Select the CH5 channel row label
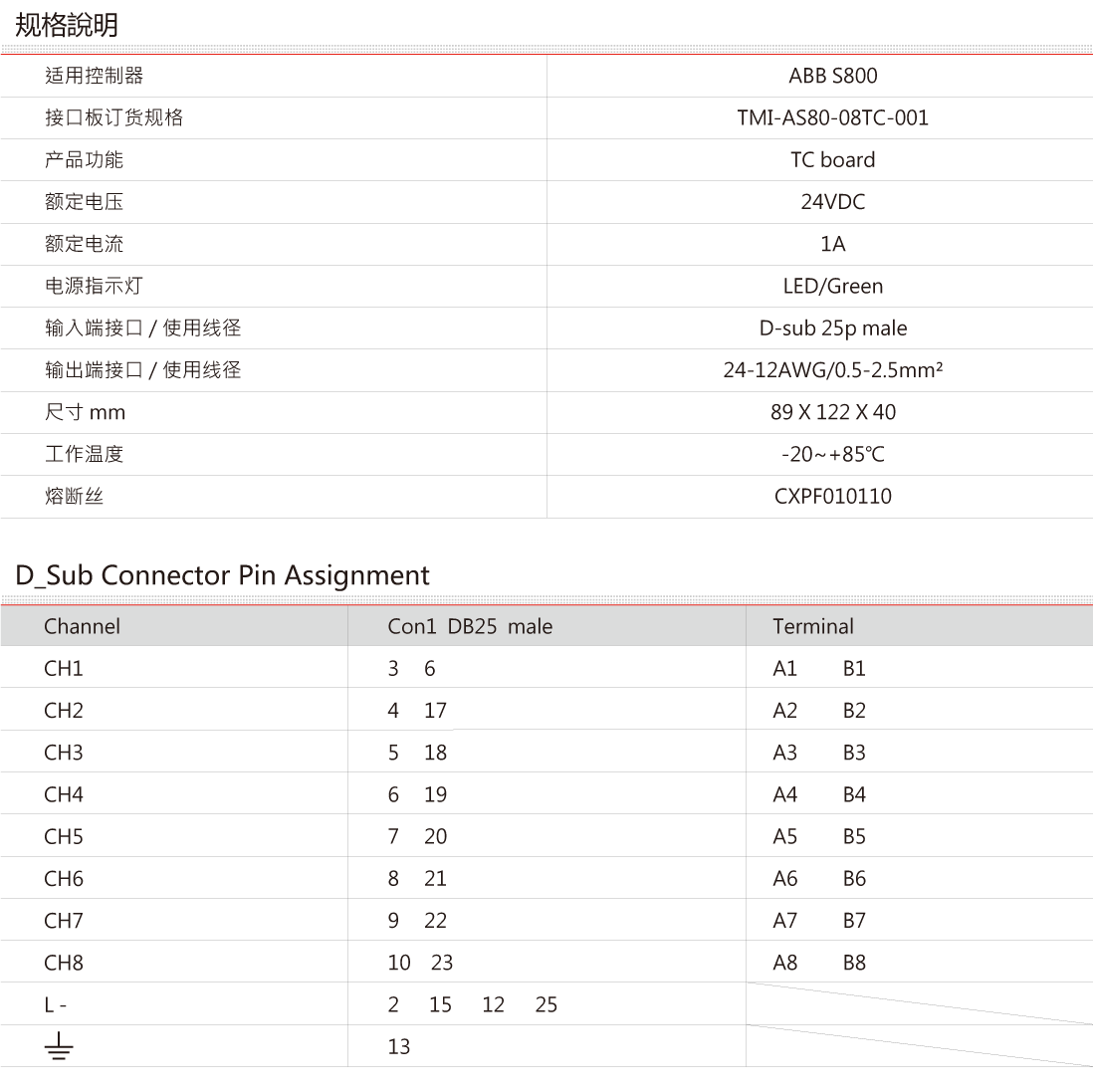 63,836
